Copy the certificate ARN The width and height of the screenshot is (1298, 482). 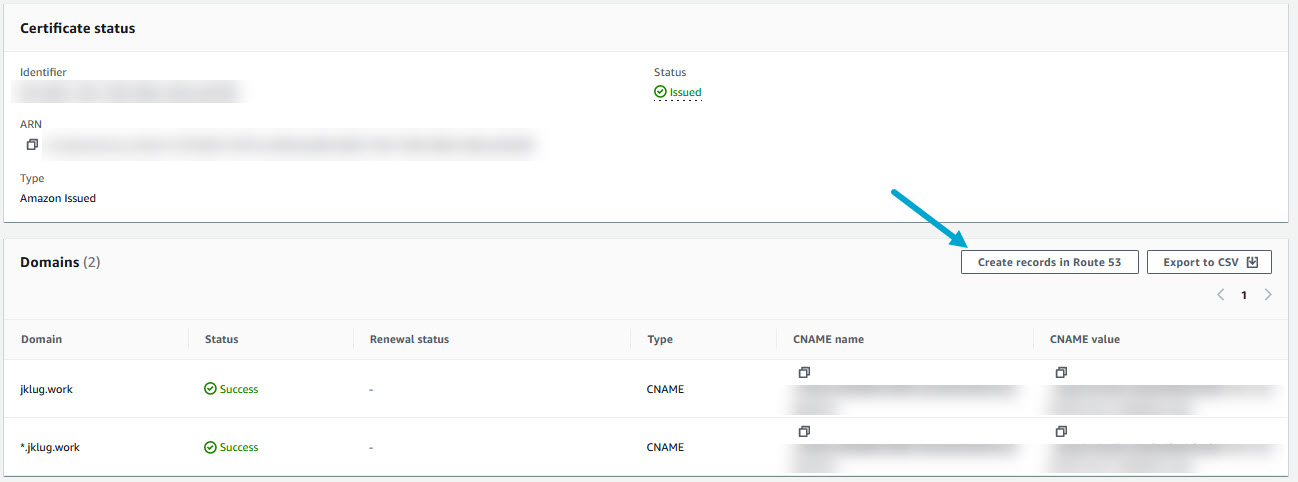click(x=33, y=145)
